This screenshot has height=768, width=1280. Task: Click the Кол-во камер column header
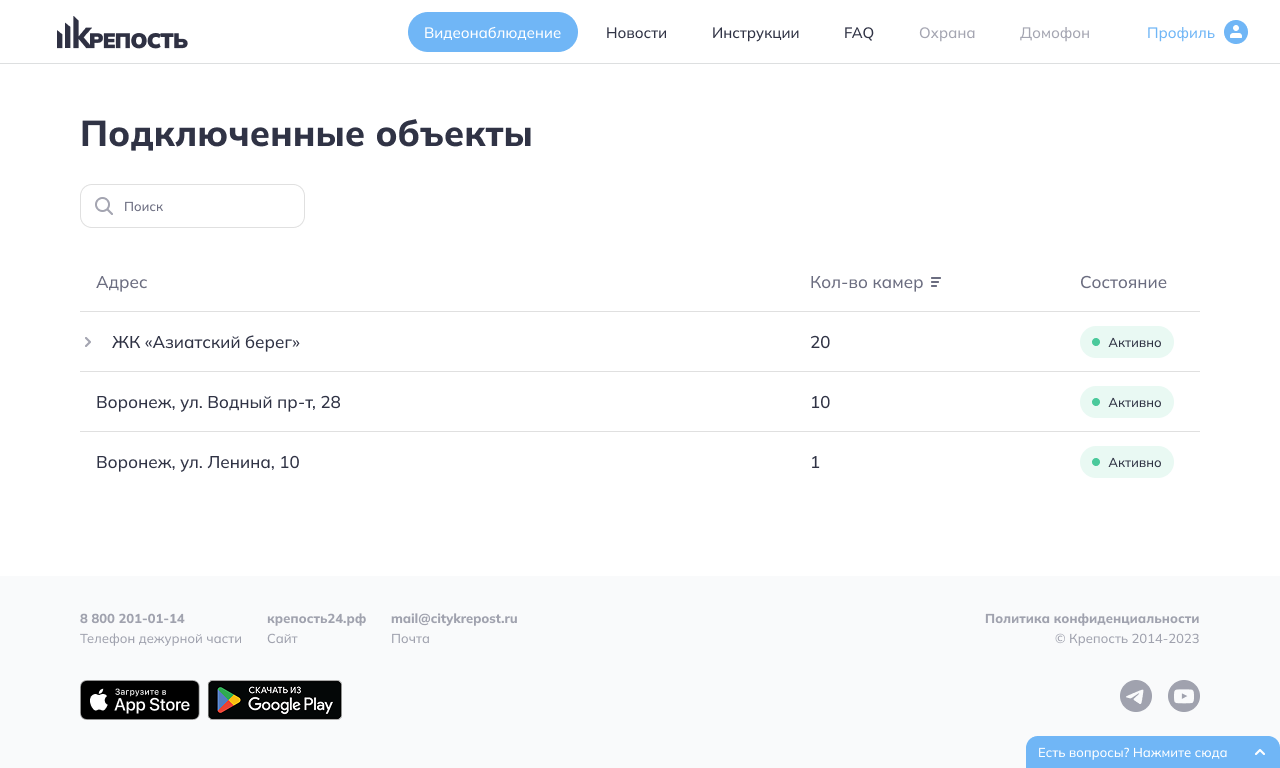point(866,282)
